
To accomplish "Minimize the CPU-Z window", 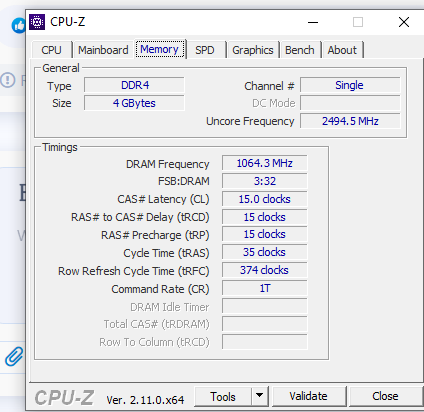I will click(x=313, y=22).
